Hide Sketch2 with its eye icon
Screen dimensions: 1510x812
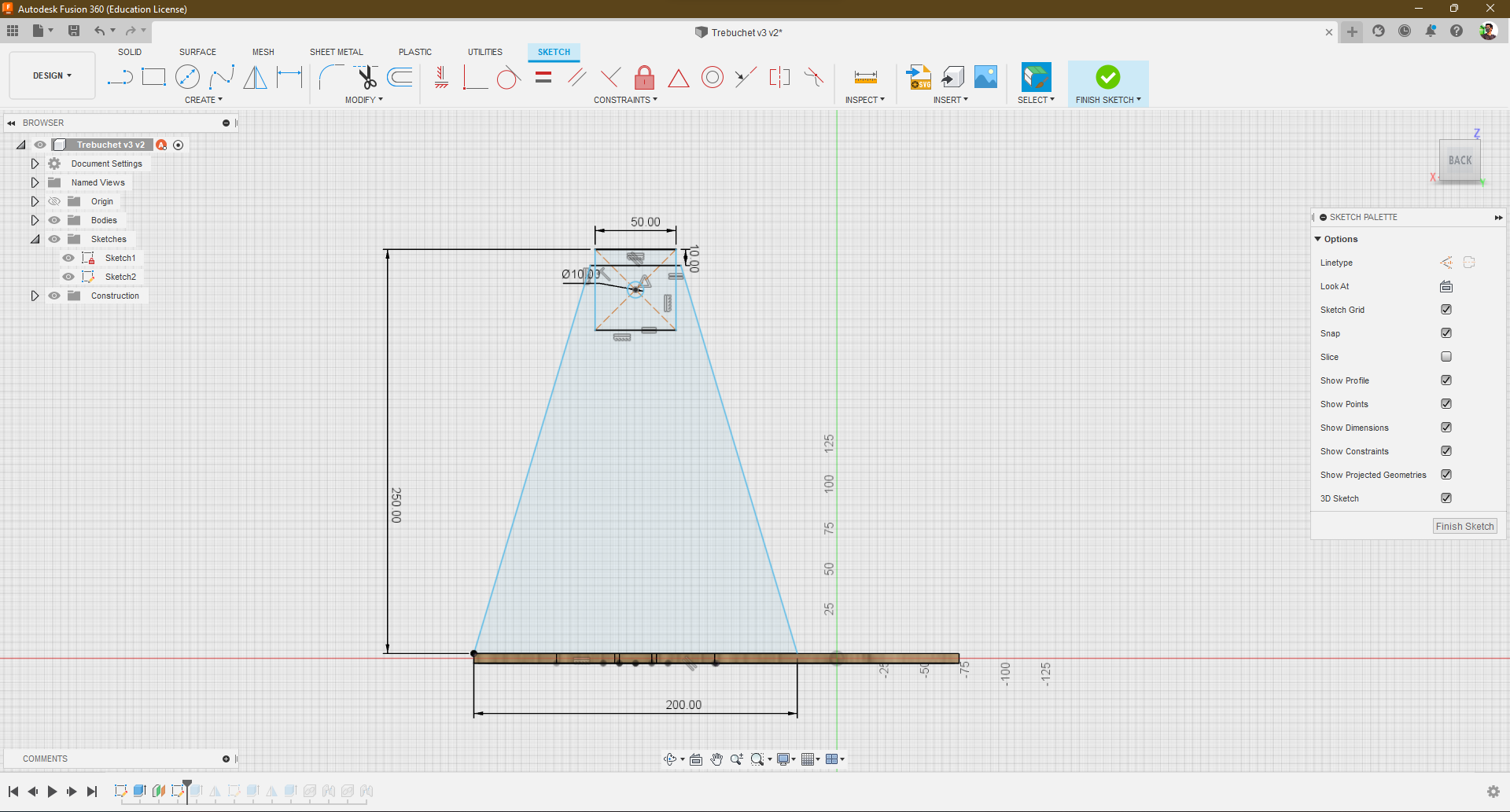(68, 277)
